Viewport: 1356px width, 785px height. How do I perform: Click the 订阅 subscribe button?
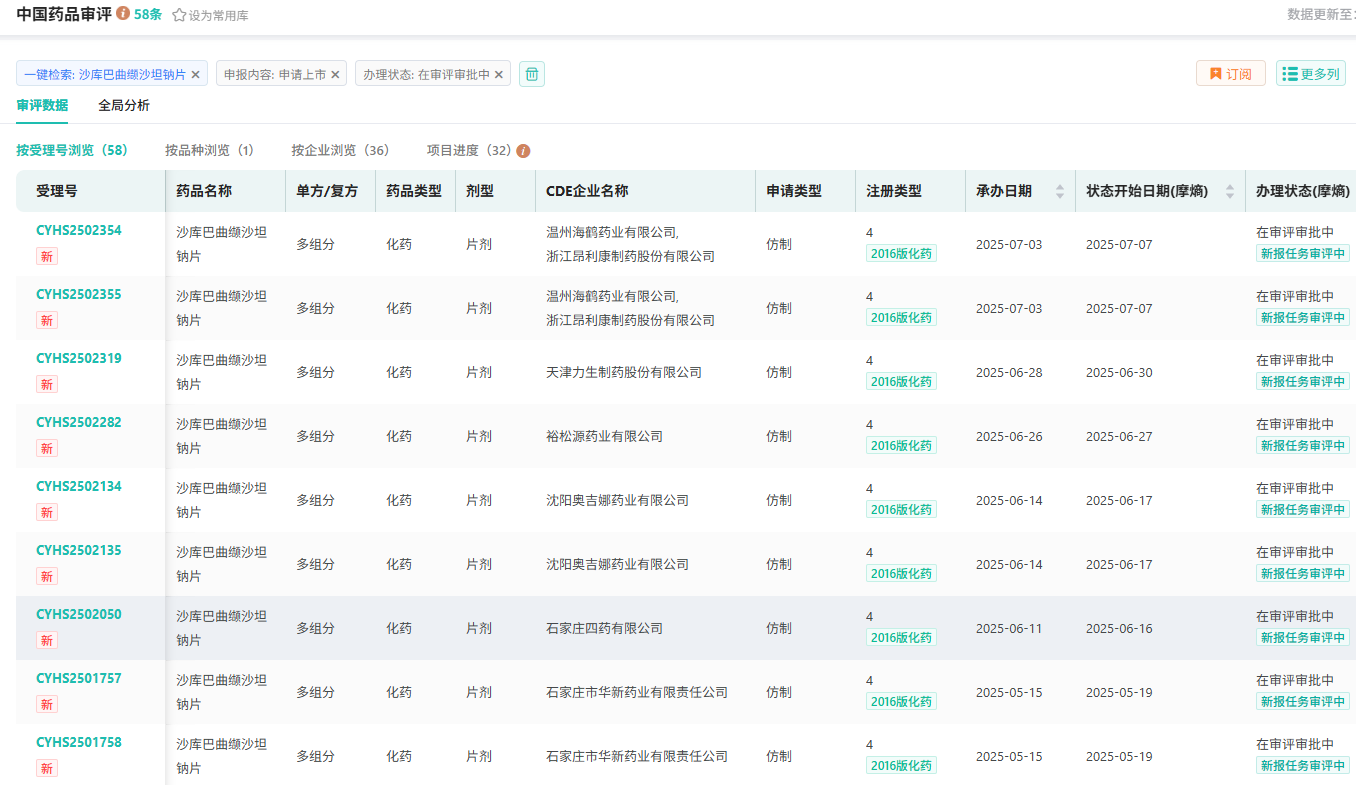(x=1230, y=74)
